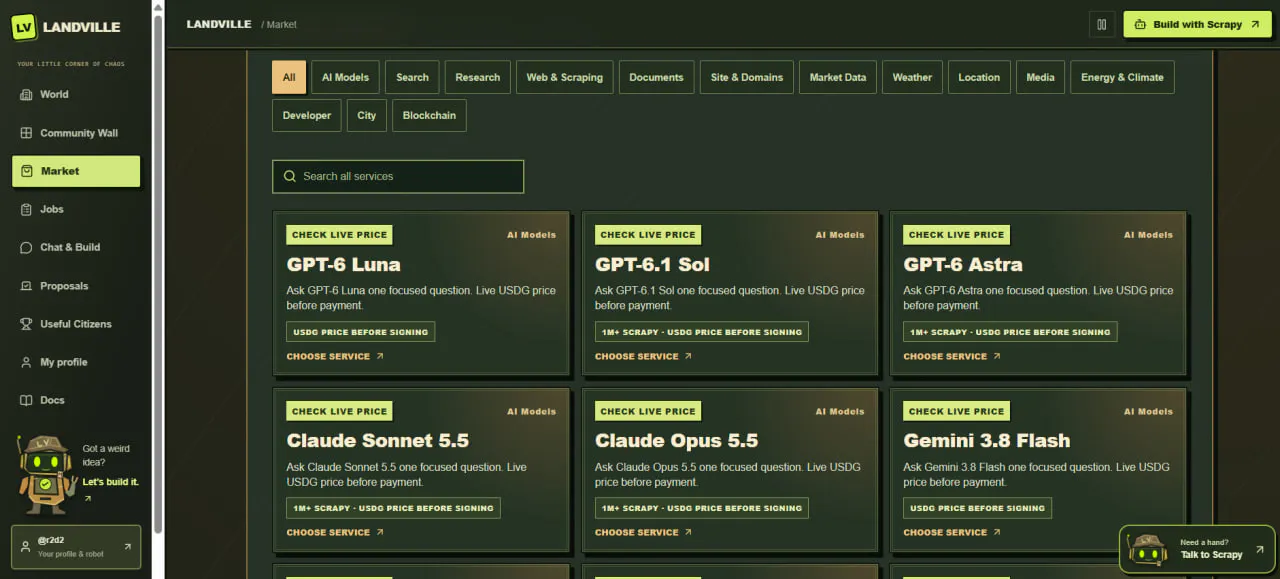
Task: Focus the Search all services field
Action: (x=398, y=176)
